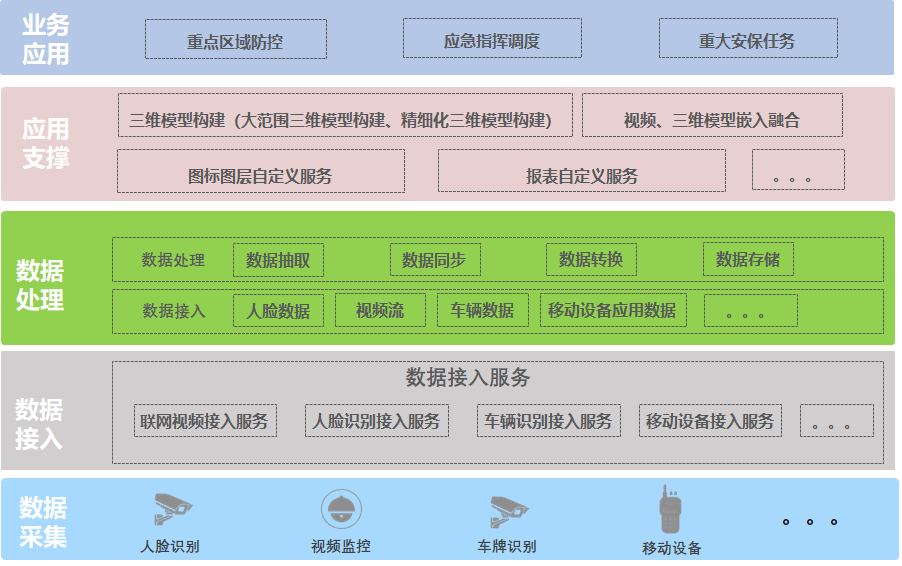Screen dimensions: 902x566
Task: Click the 三维模型构建 description box
Action: click(345, 117)
